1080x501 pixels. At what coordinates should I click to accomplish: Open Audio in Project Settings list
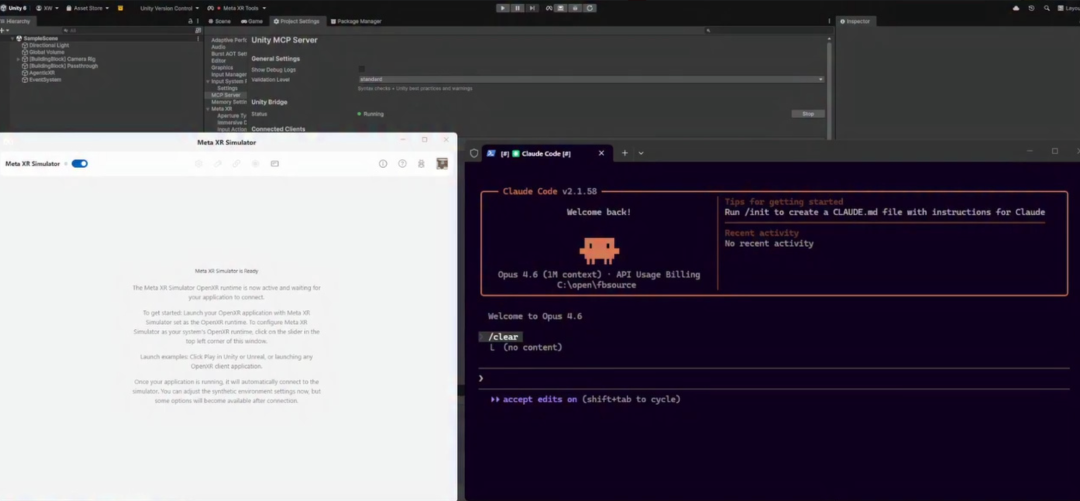218,47
